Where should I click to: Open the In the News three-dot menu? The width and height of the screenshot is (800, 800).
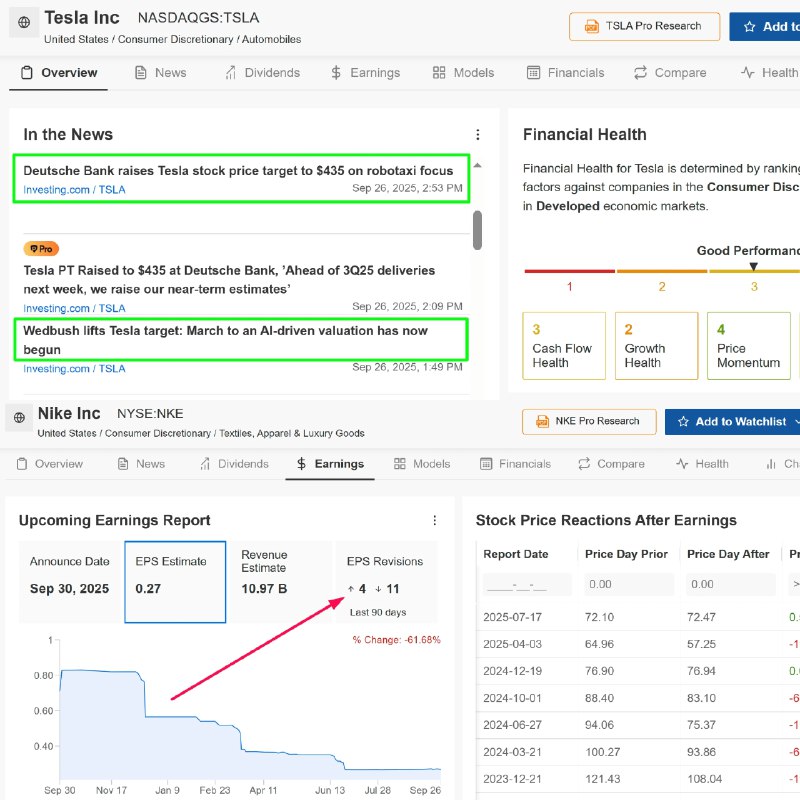pos(478,135)
